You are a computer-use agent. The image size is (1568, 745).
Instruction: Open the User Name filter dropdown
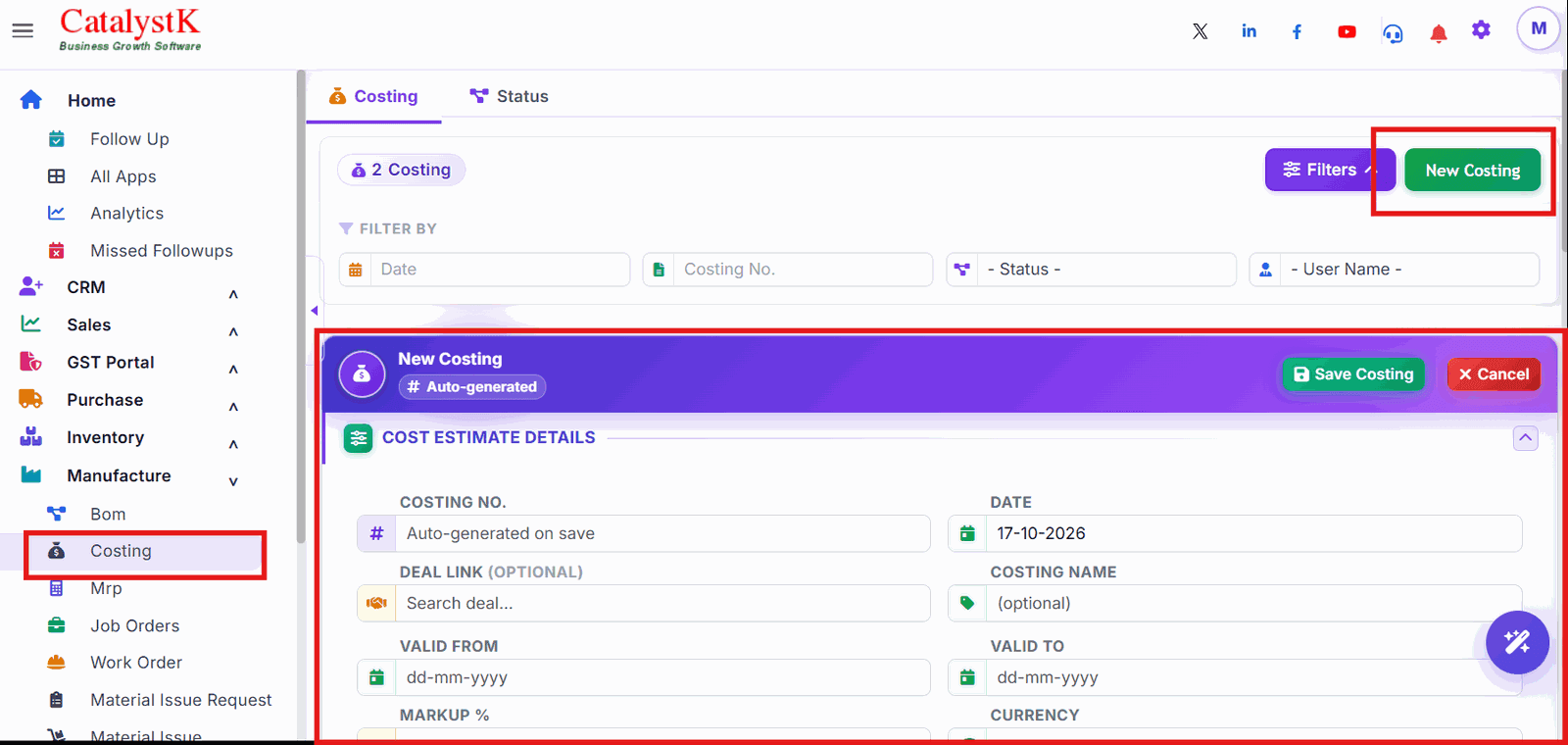1394,270
